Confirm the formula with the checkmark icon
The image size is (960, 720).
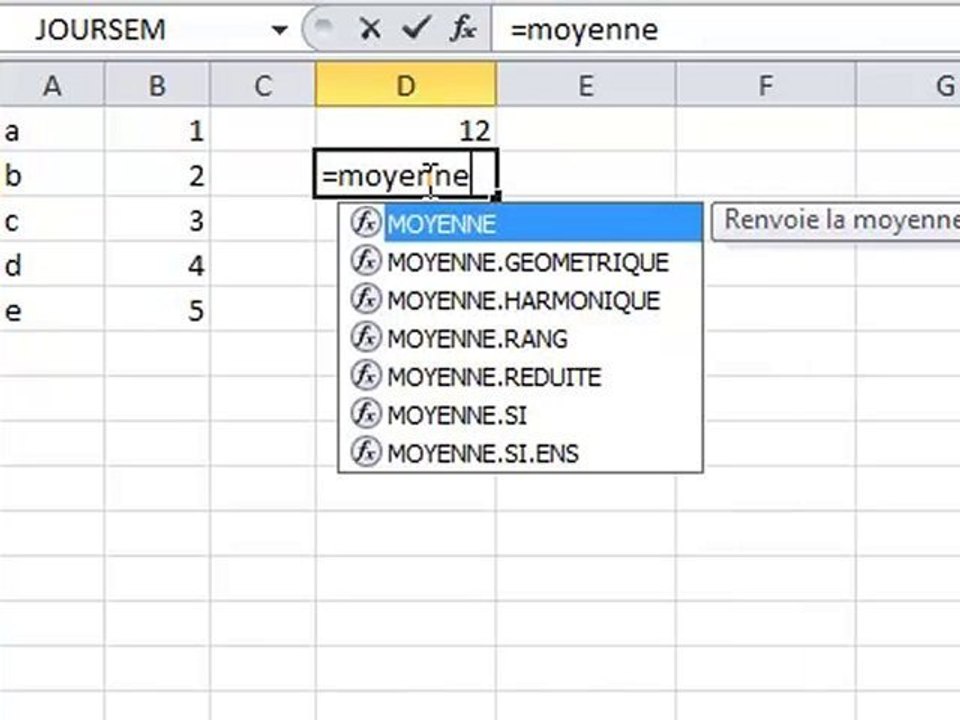[x=416, y=28]
